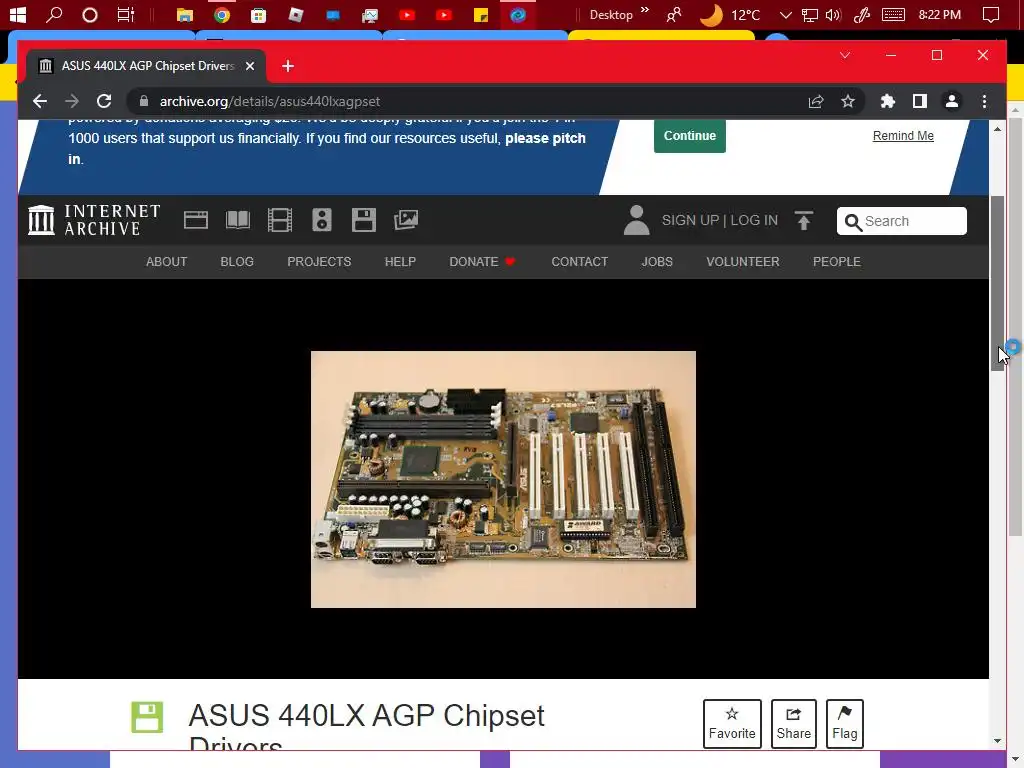Click the 8:22 PM clock
Image resolution: width=1024 pixels, height=768 pixels.
939,14
